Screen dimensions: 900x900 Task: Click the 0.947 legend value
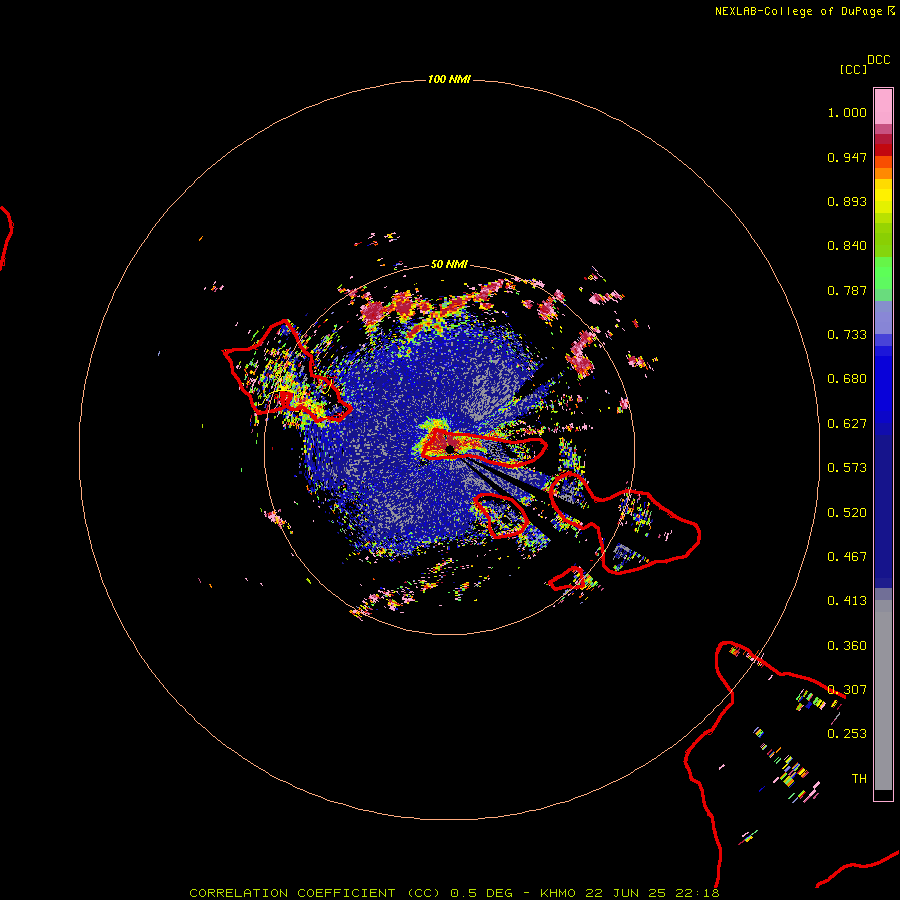(847, 157)
